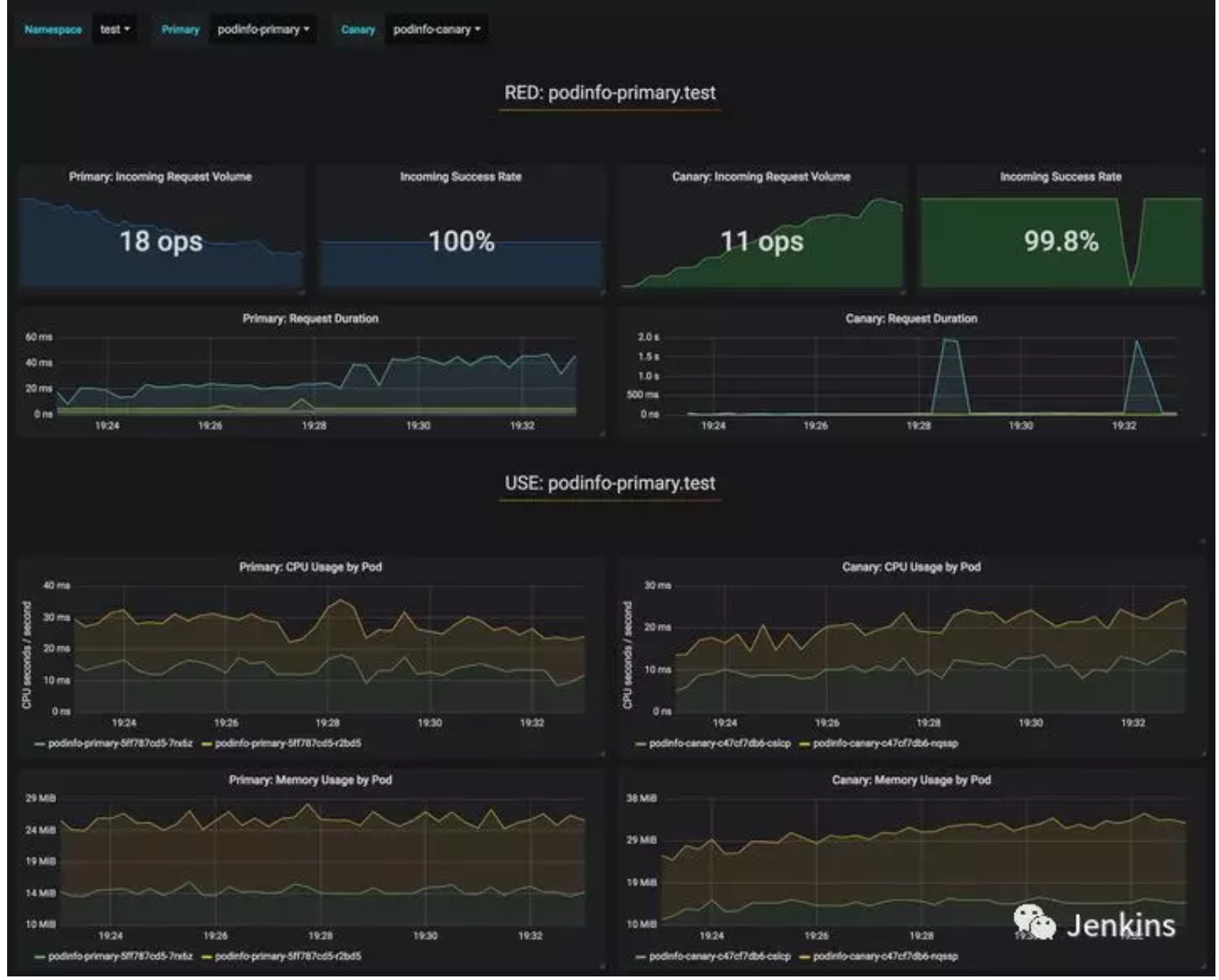Toggle series podinfo-primary-5ff787cd5-r2bd5 in Primary CPU legend
This screenshot has height=980, width=1219.
[x=288, y=743]
